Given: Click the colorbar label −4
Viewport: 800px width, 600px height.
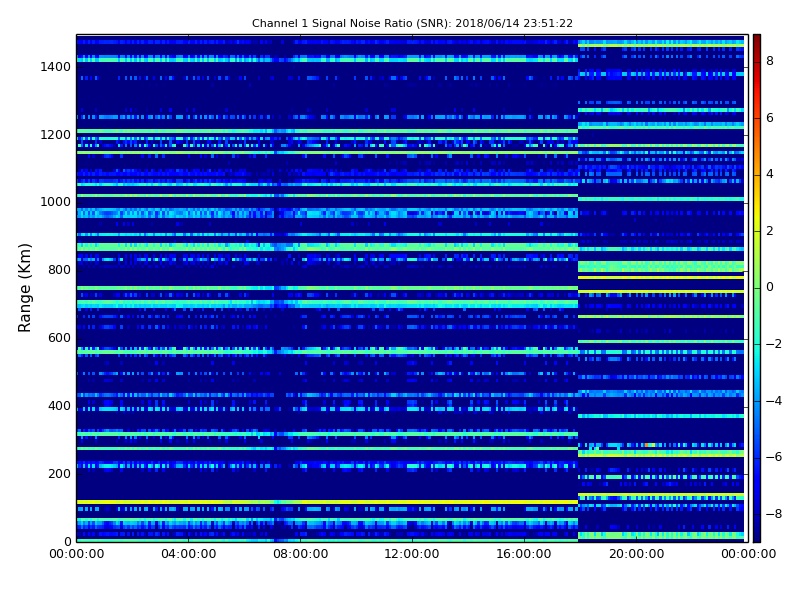Looking at the screenshot, I should click(x=774, y=401).
